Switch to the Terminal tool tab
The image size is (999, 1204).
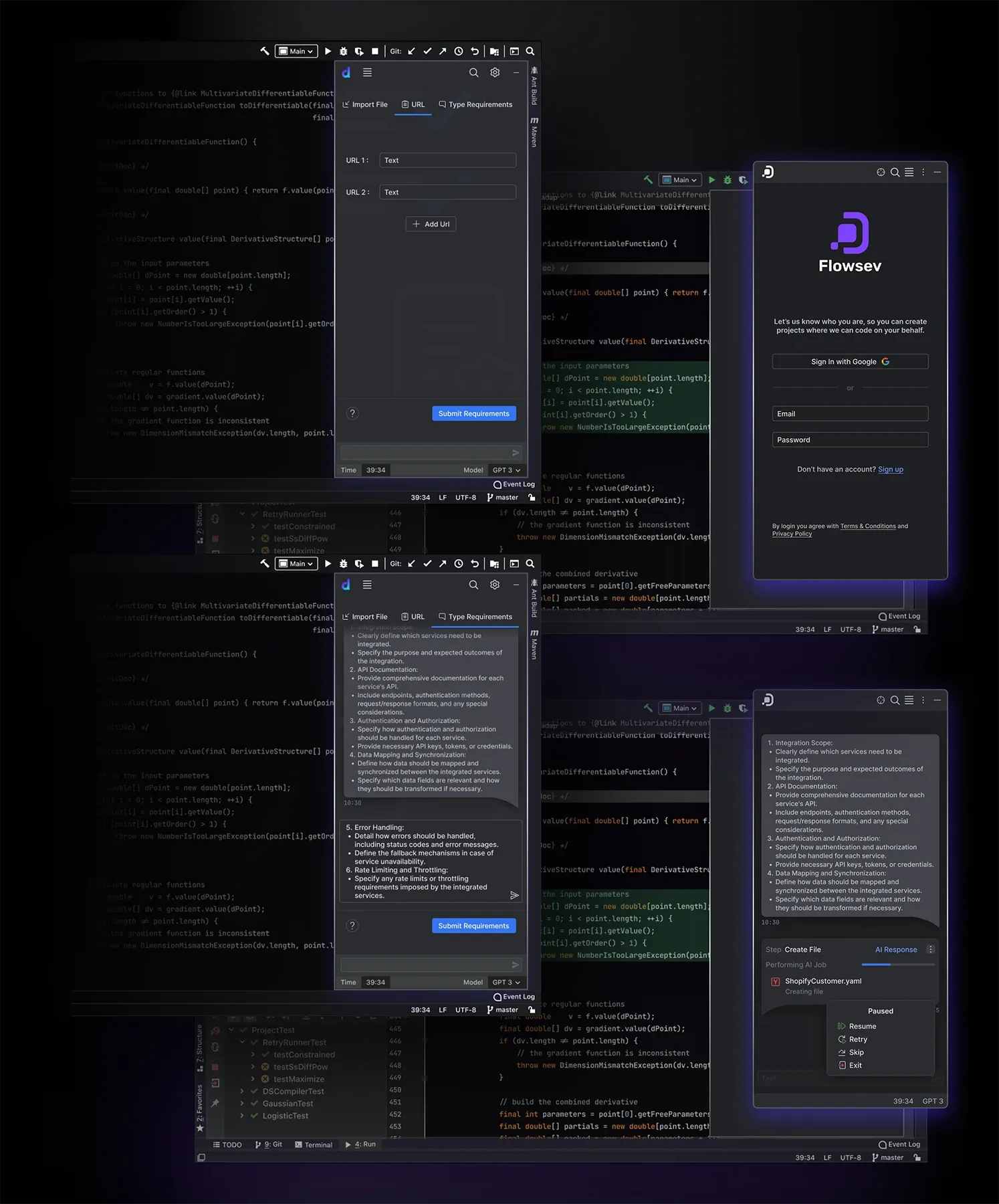(314, 1144)
